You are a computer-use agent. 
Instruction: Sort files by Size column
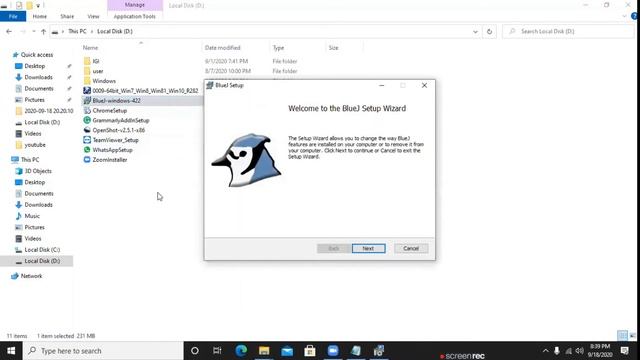point(333,48)
